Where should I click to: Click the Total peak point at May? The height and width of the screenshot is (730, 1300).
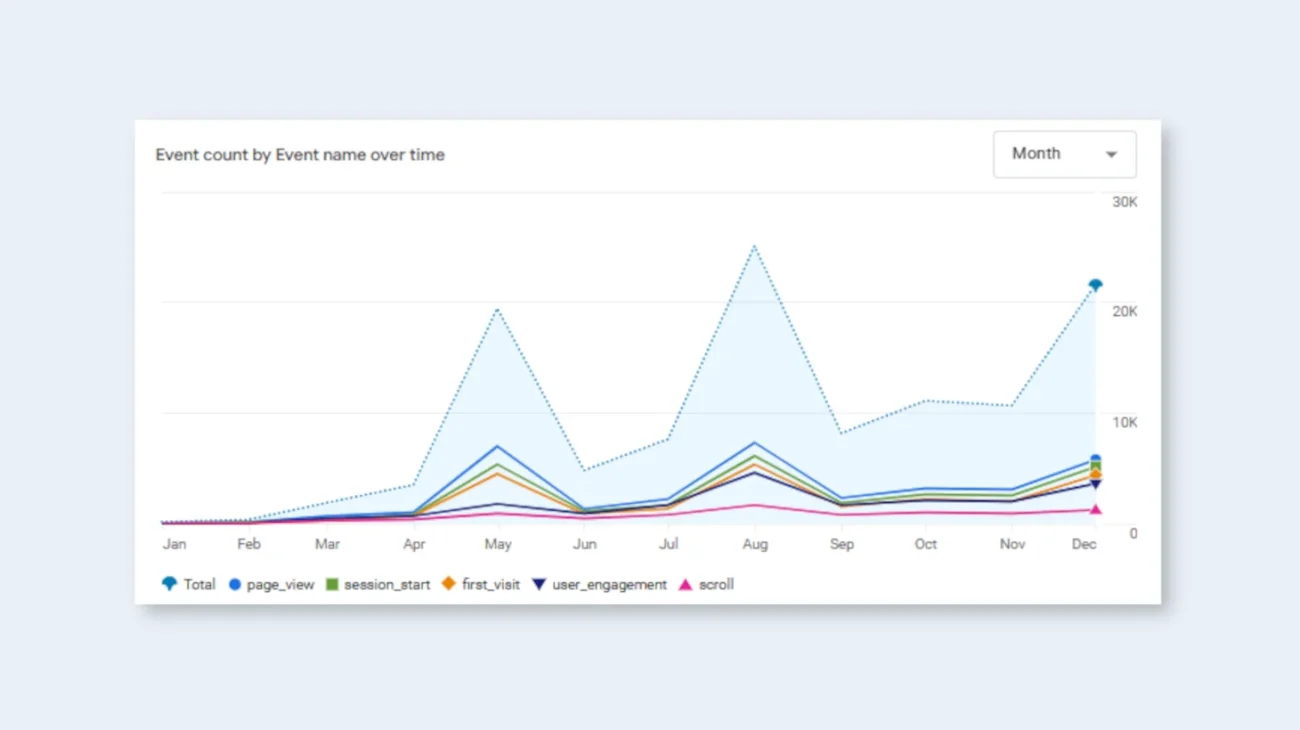pyautogui.click(x=497, y=309)
